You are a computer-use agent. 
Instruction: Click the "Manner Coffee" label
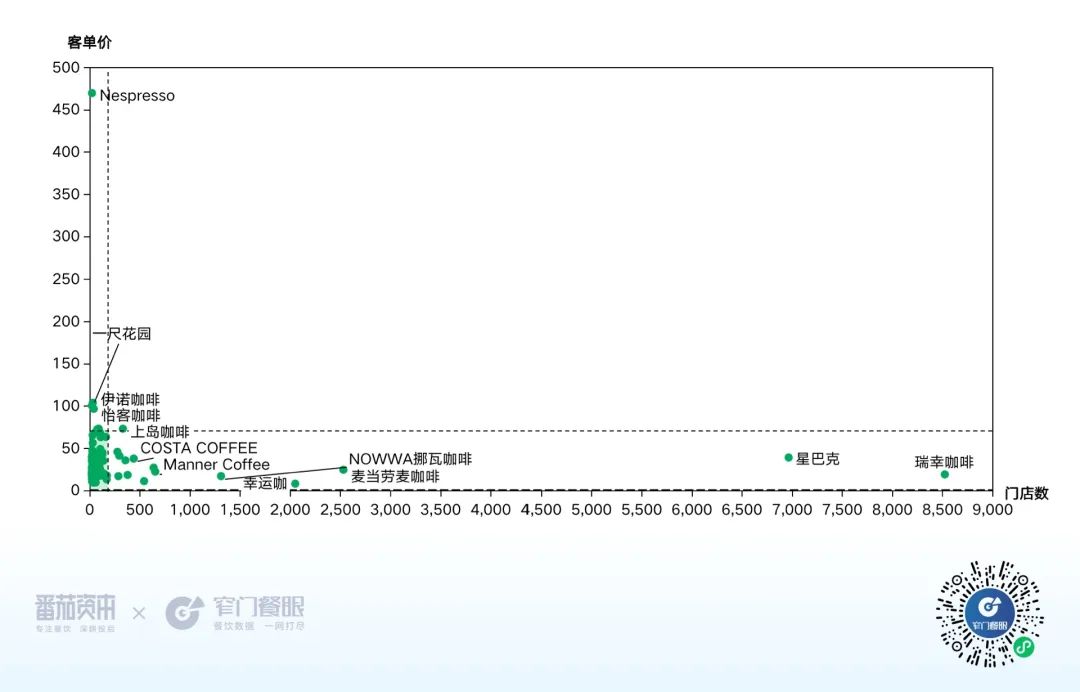pyautogui.click(x=216, y=465)
